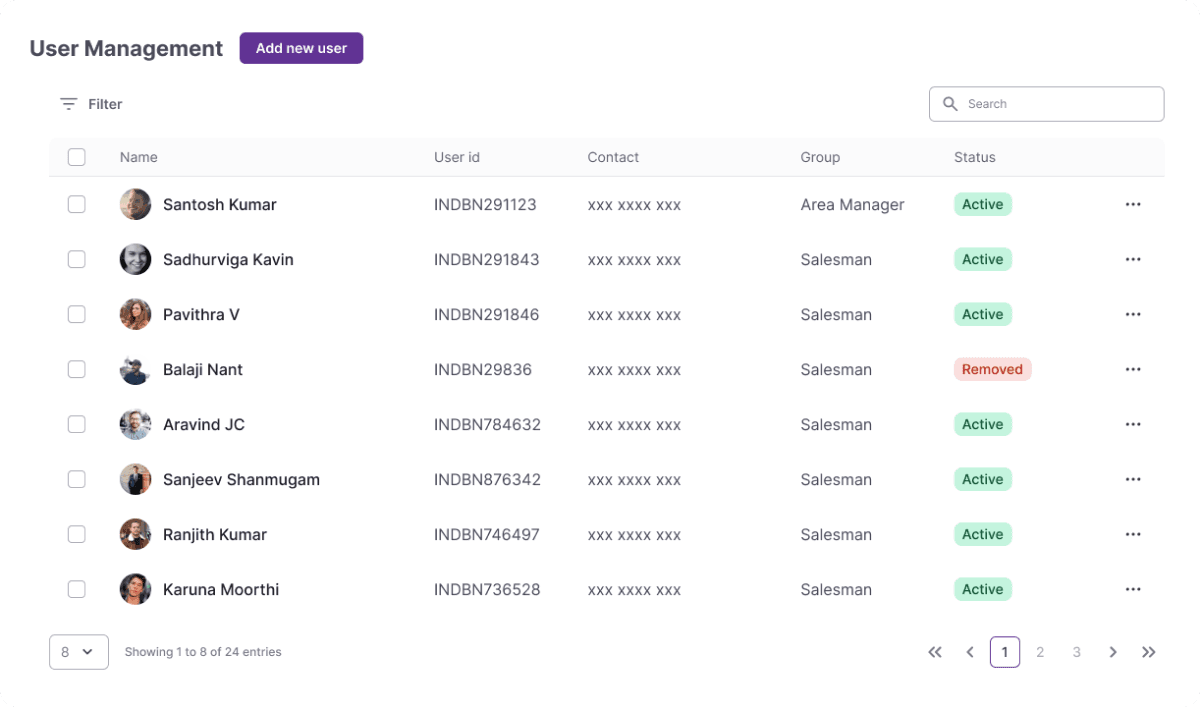Screen dimensions: 1200x708
Task: Click the Add new user button
Action: [x=301, y=48]
